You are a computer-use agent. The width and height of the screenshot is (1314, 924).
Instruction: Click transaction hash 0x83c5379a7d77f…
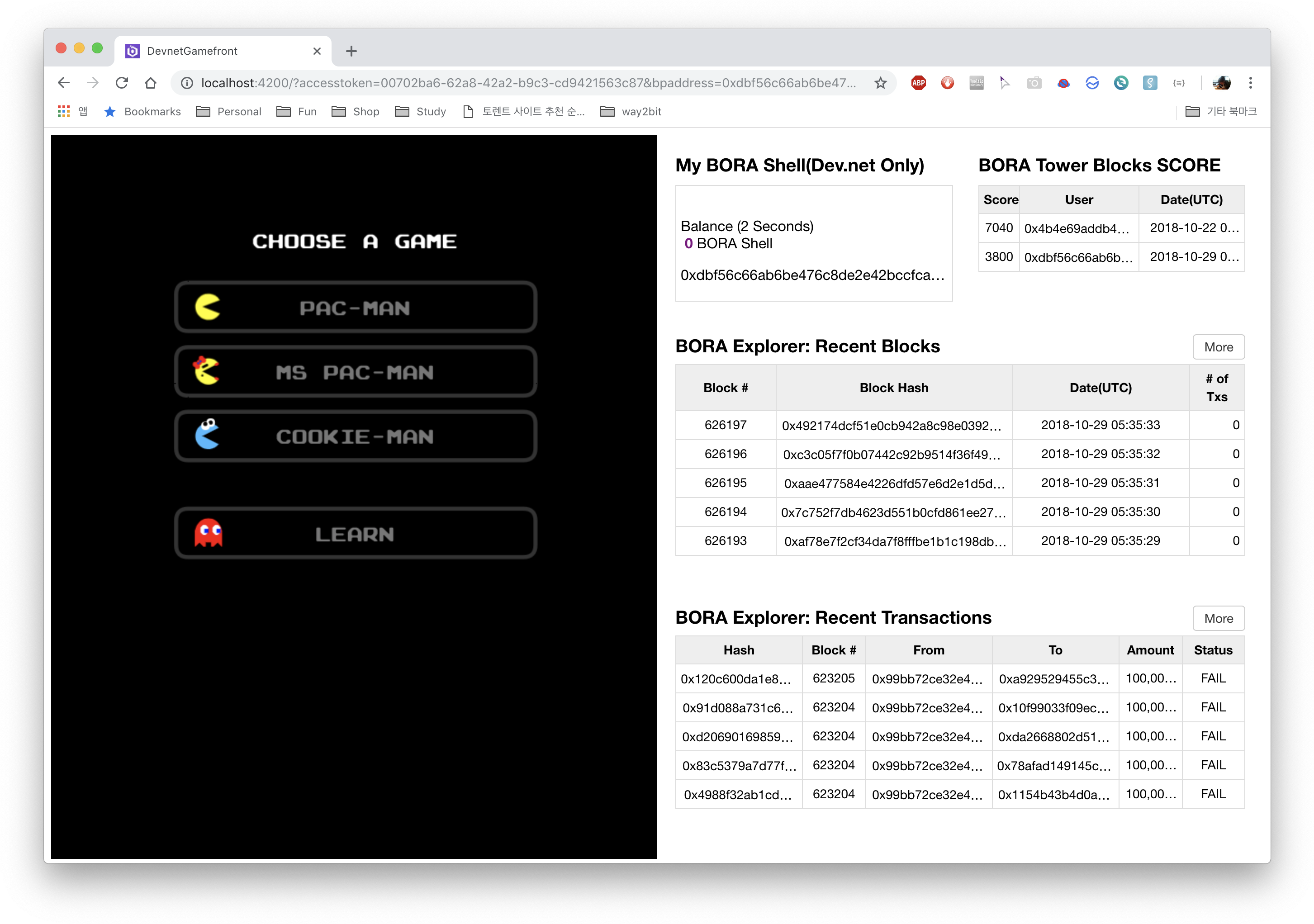[739, 766]
